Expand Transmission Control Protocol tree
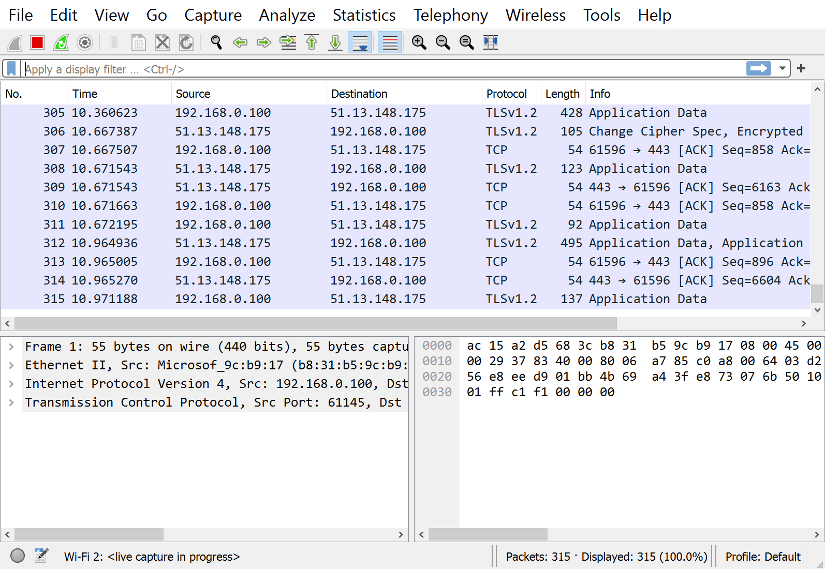 (11, 403)
